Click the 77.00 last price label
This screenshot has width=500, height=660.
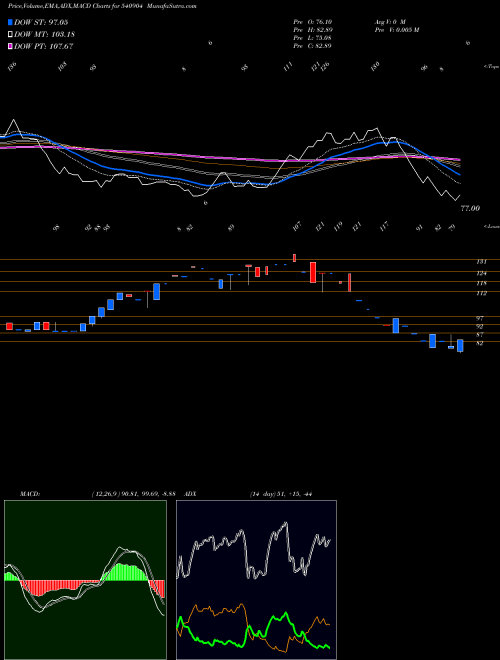[470, 208]
